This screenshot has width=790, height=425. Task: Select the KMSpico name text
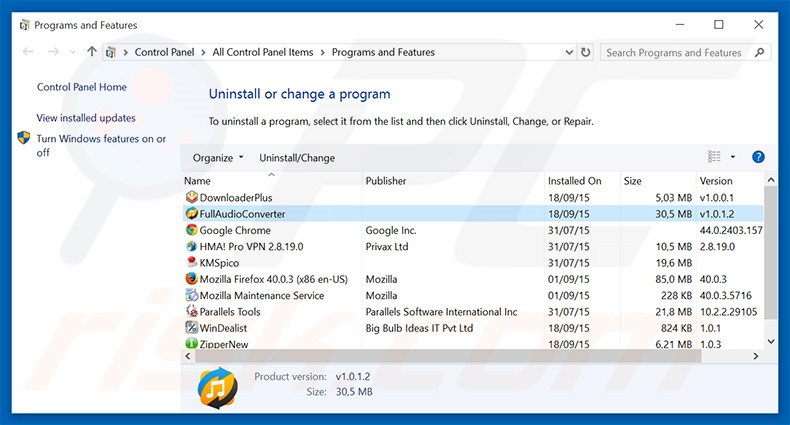pos(219,263)
